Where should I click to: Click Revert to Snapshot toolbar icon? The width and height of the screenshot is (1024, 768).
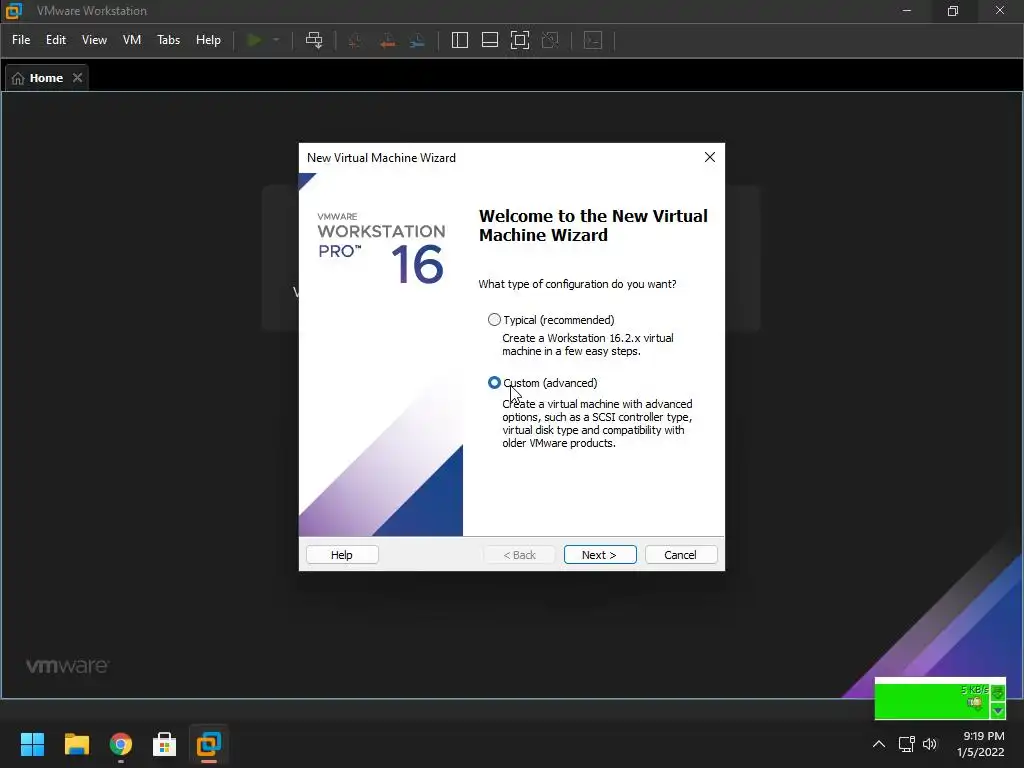(387, 40)
